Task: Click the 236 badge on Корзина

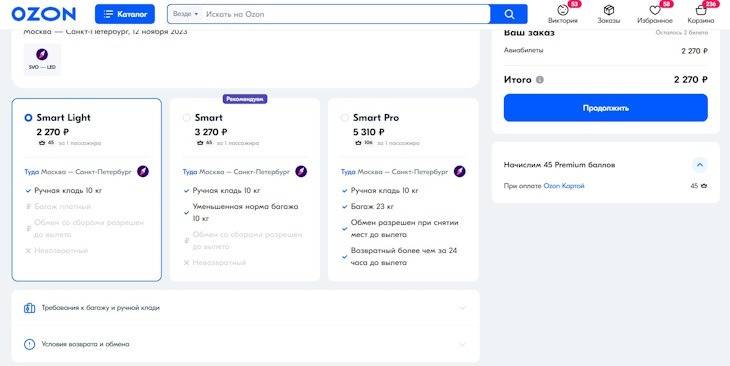Action: pos(711,4)
